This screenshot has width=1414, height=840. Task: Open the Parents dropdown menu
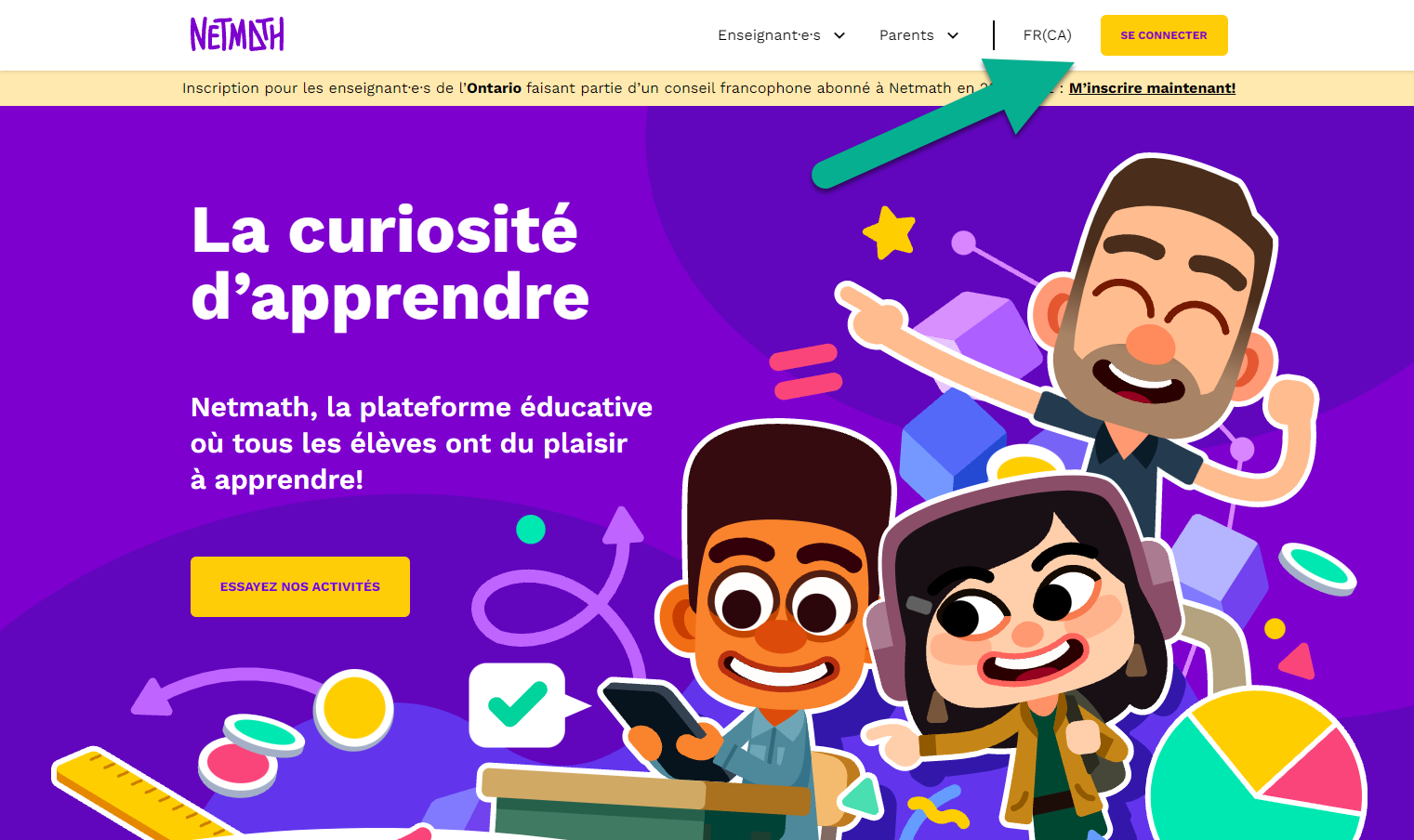click(918, 35)
